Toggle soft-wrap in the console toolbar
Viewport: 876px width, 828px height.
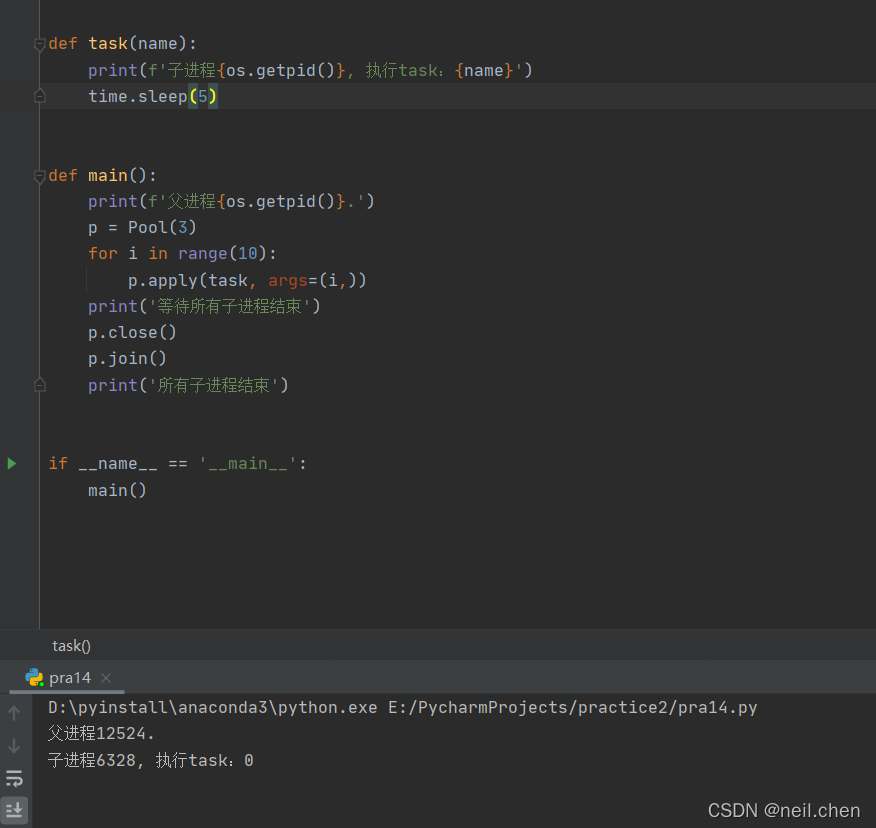click(14, 778)
